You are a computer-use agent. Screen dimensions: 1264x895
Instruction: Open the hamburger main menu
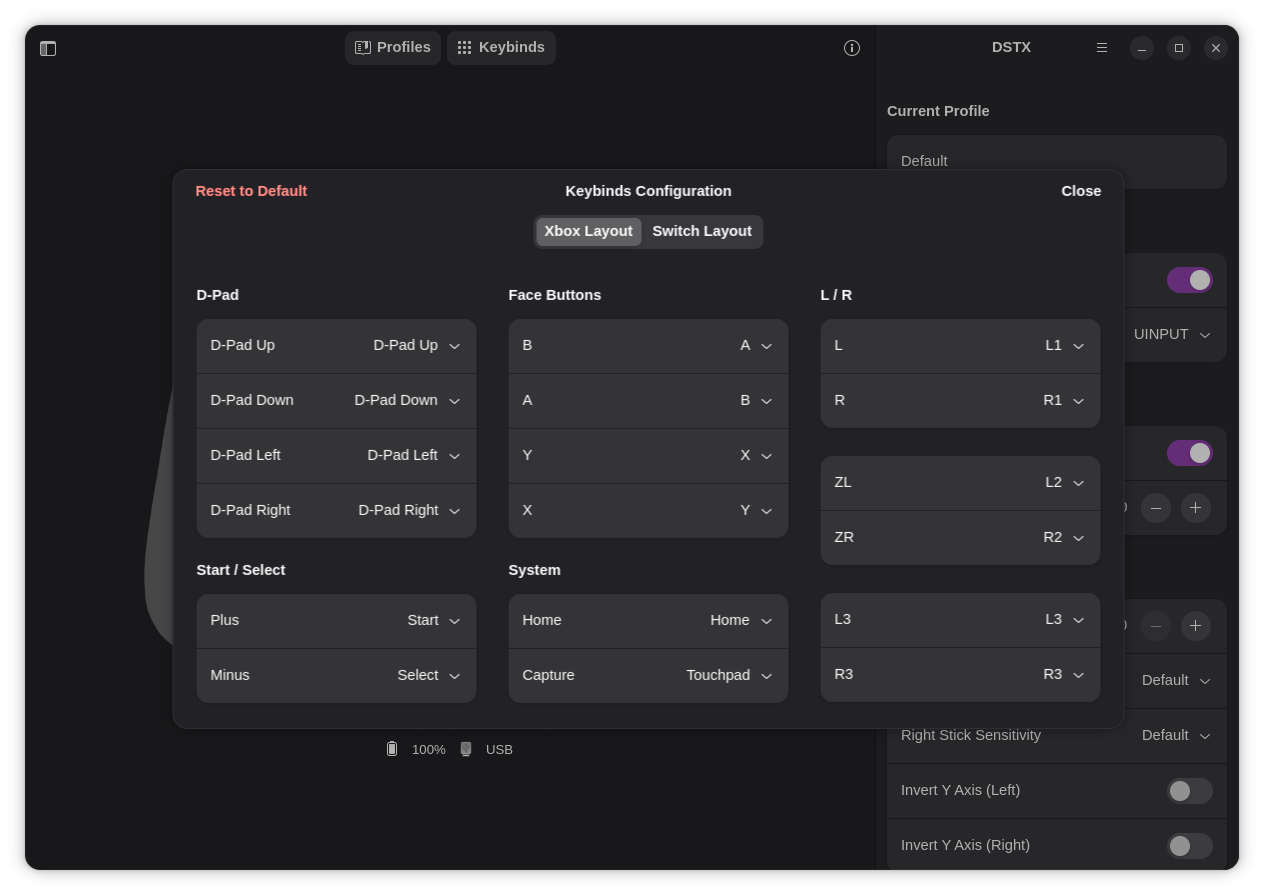(1102, 48)
